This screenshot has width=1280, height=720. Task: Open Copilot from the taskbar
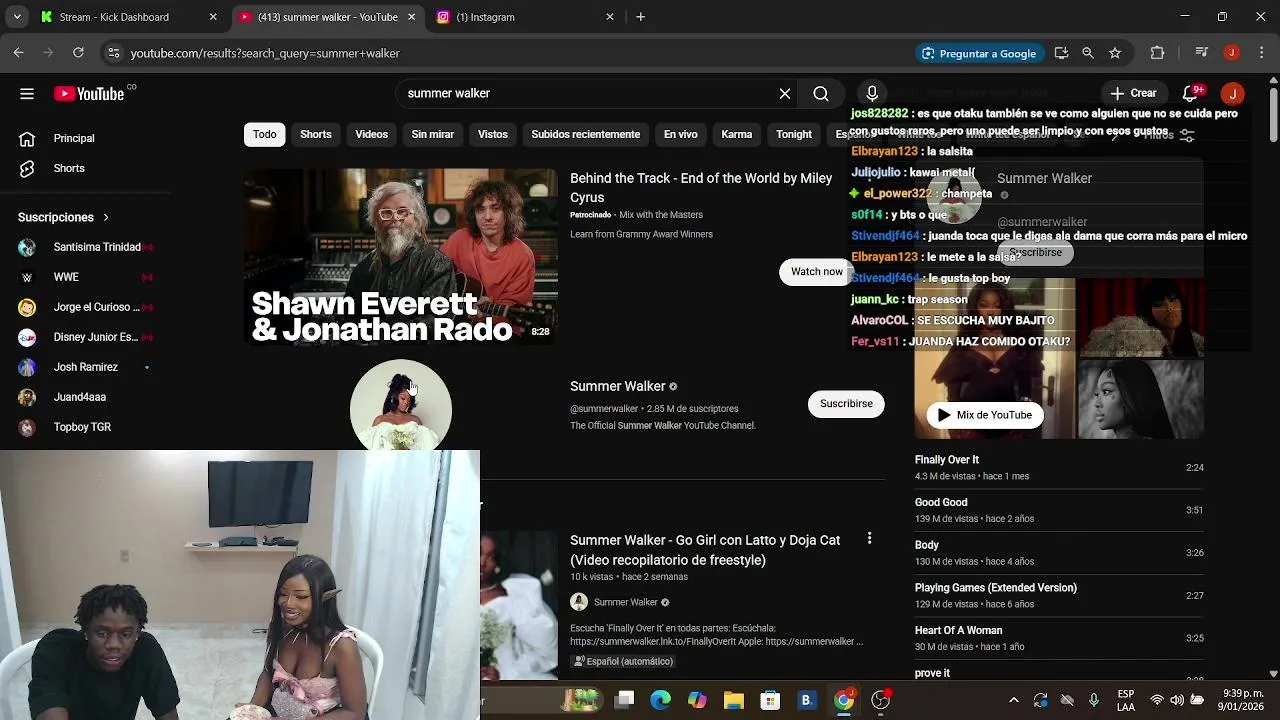click(x=697, y=700)
